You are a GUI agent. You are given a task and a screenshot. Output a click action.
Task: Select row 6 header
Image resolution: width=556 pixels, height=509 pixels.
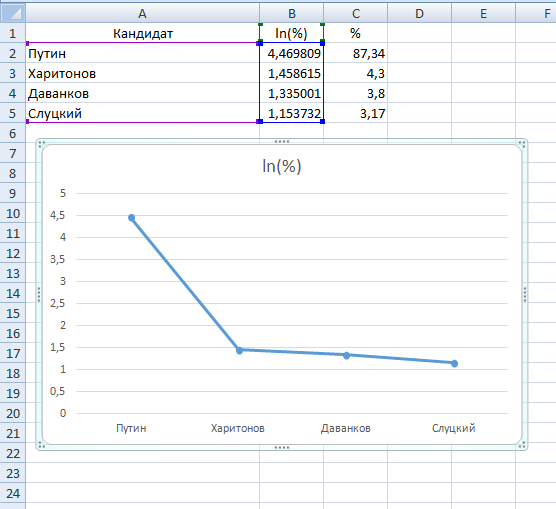[x=13, y=133]
